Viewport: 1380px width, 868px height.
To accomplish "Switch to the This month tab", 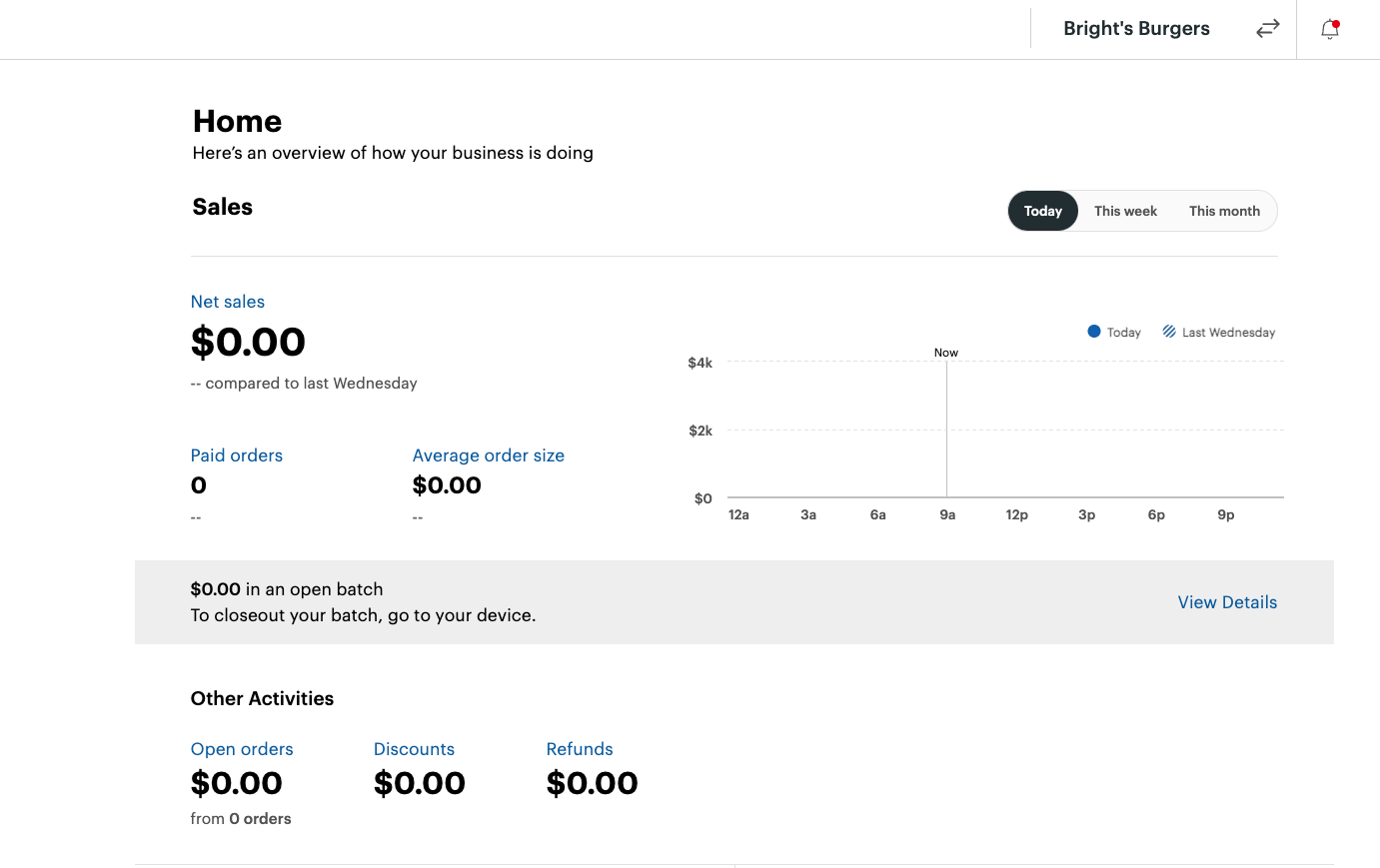I will [1224, 211].
